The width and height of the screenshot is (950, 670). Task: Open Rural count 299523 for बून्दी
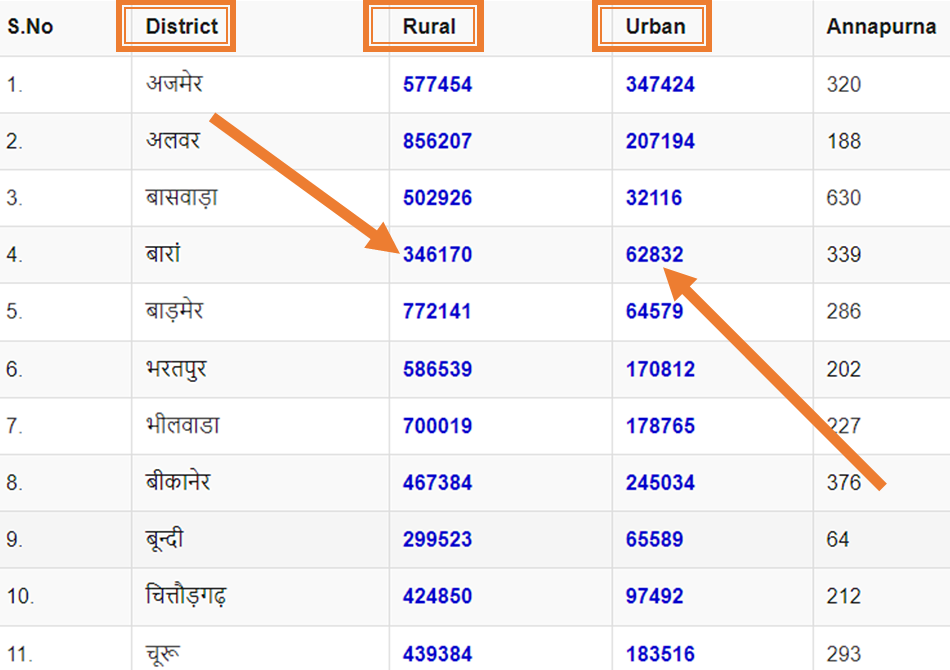[x=437, y=539]
